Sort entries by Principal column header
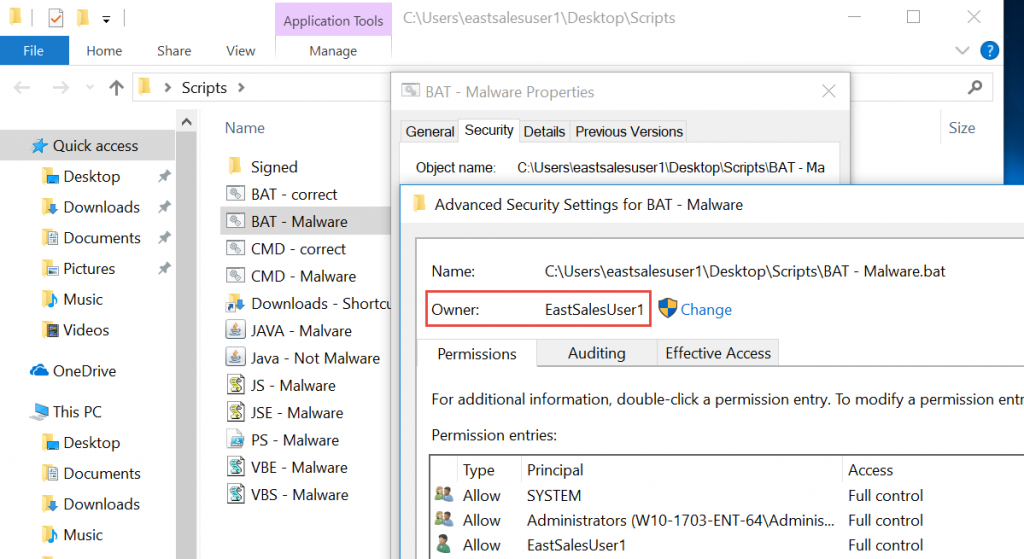Image resolution: width=1024 pixels, height=559 pixels. [x=554, y=470]
